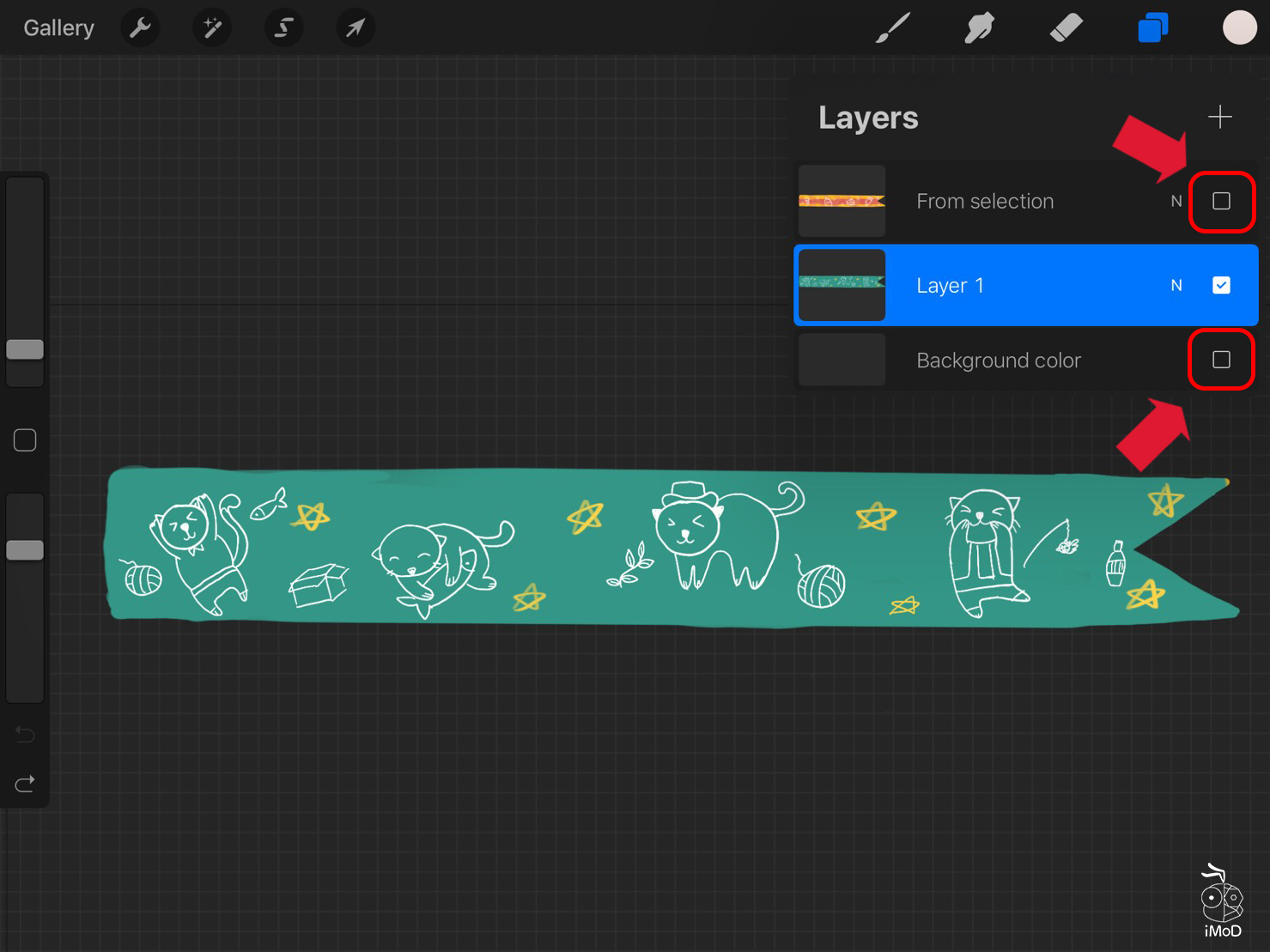This screenshot has width=1270, height=952.
Task: Open the Layers panel icon
Action: click(x=1153, y=27)
